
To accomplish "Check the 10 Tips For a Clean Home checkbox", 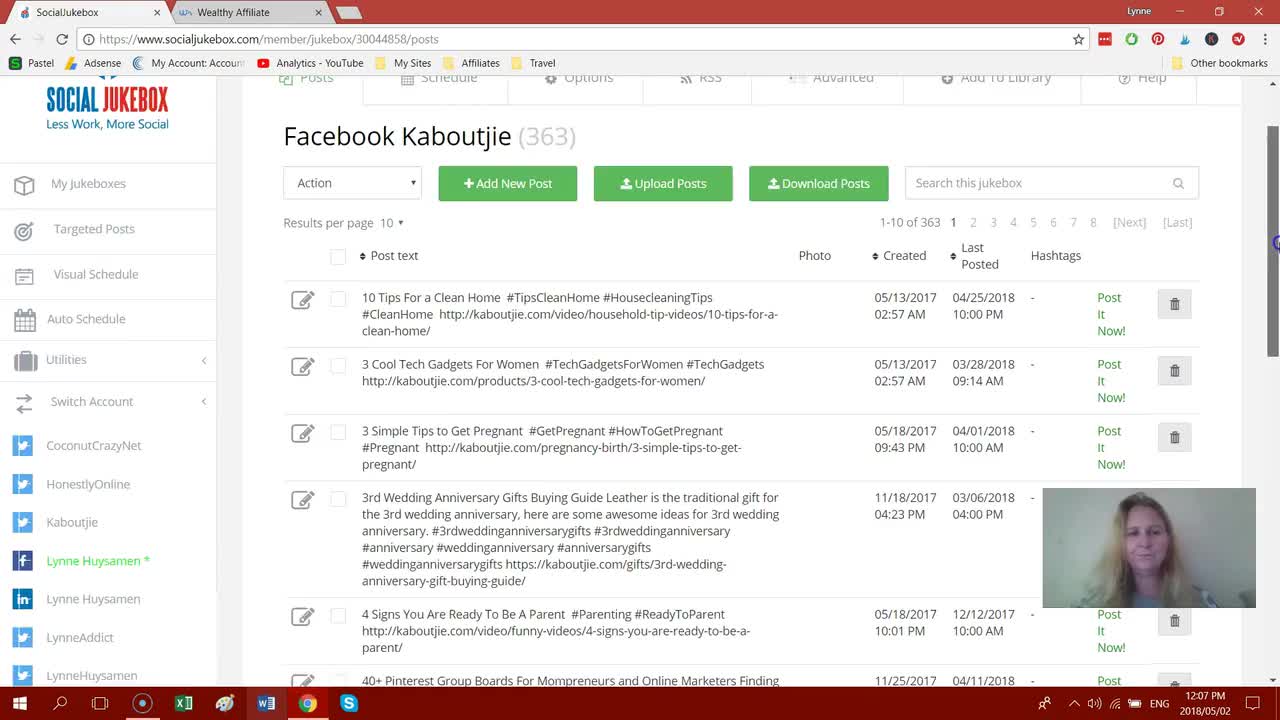I will click(x=338, y=299).
